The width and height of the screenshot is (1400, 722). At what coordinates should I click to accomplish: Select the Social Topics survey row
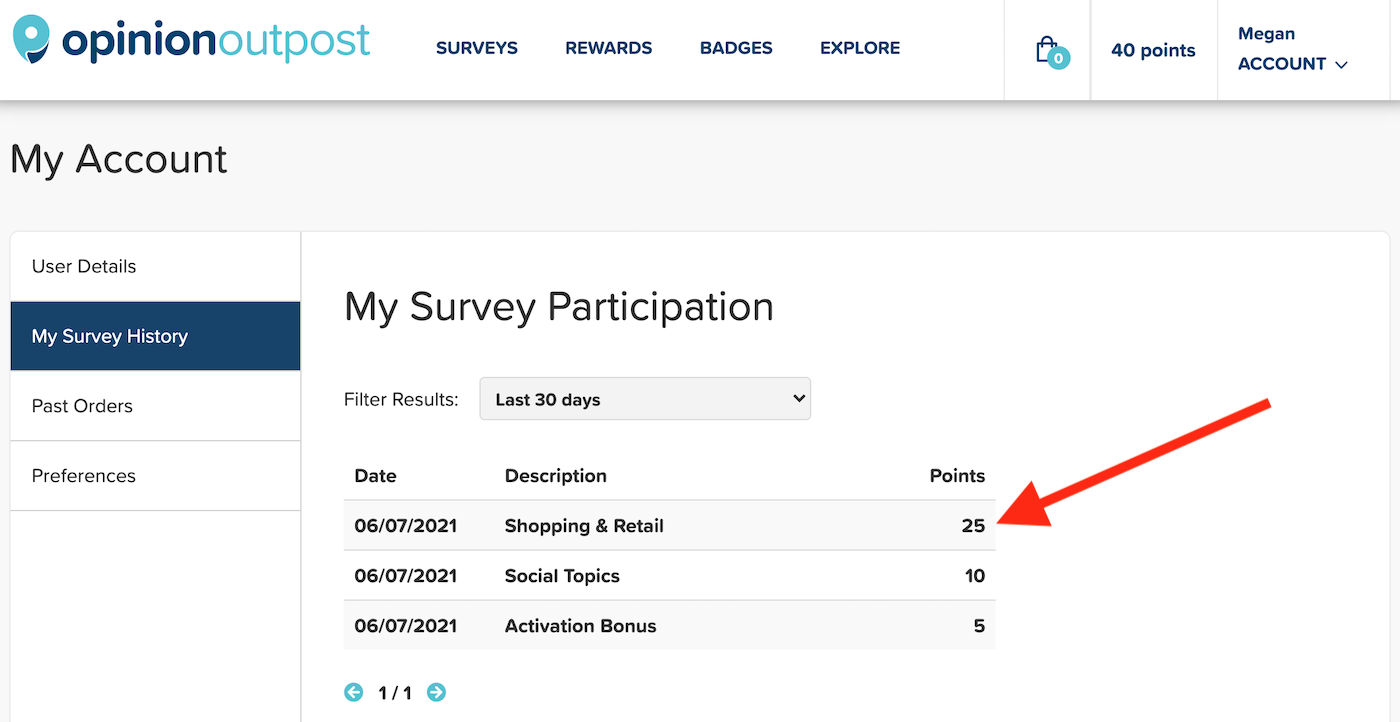click(x=562, y=576)
